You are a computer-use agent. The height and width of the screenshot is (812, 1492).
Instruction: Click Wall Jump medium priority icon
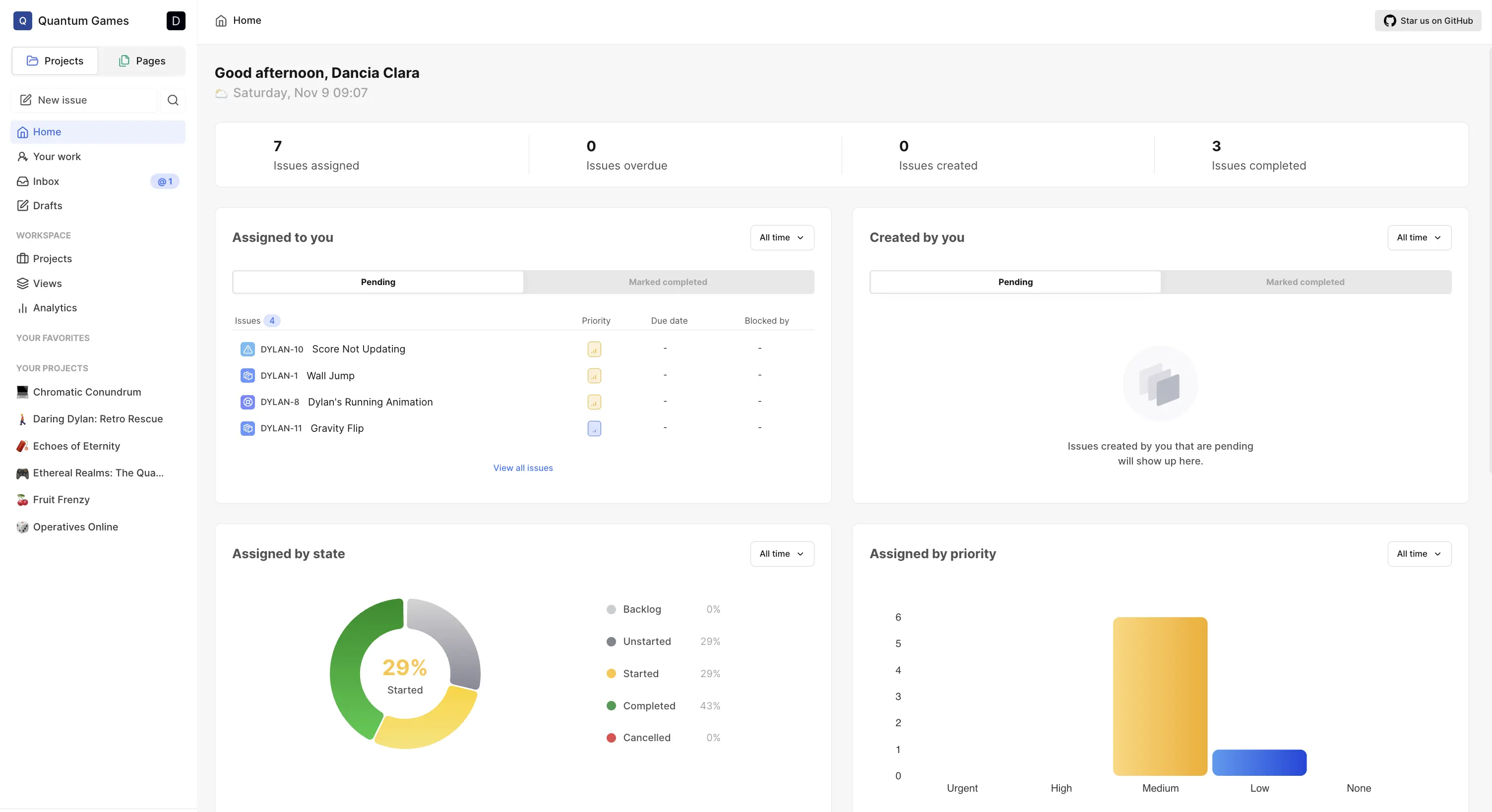pyautogui.click(x=594, y=376)
